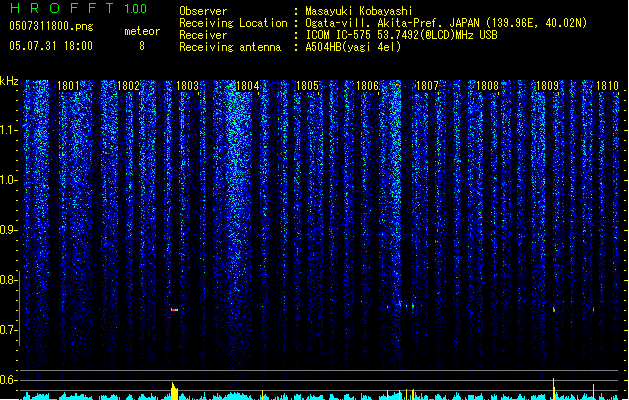Click the 1808 time marker

pos(487,86)
